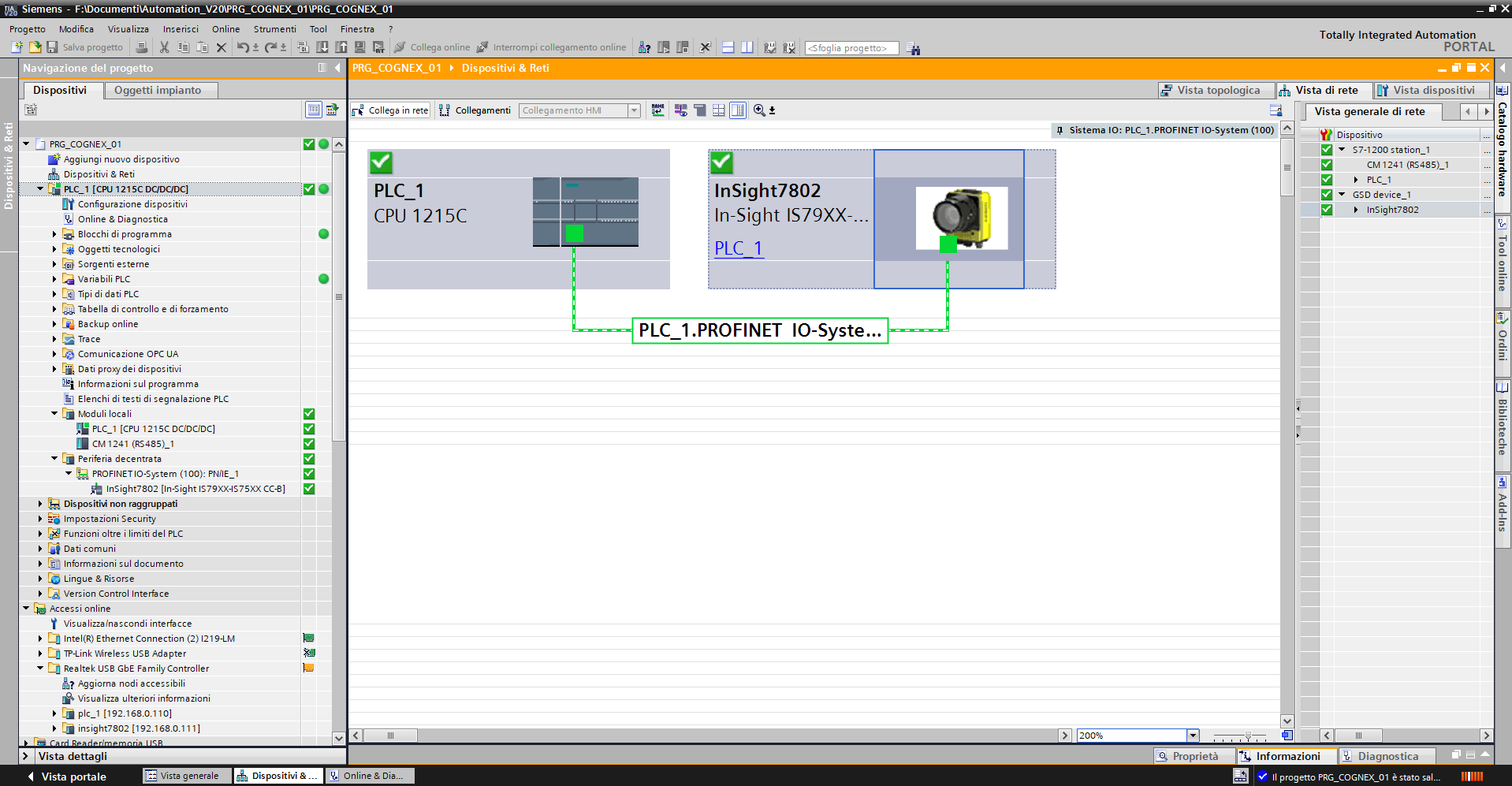Click the open project folder icon
The width and height of the screenshot is (1512, 786).
click(35, 47)
